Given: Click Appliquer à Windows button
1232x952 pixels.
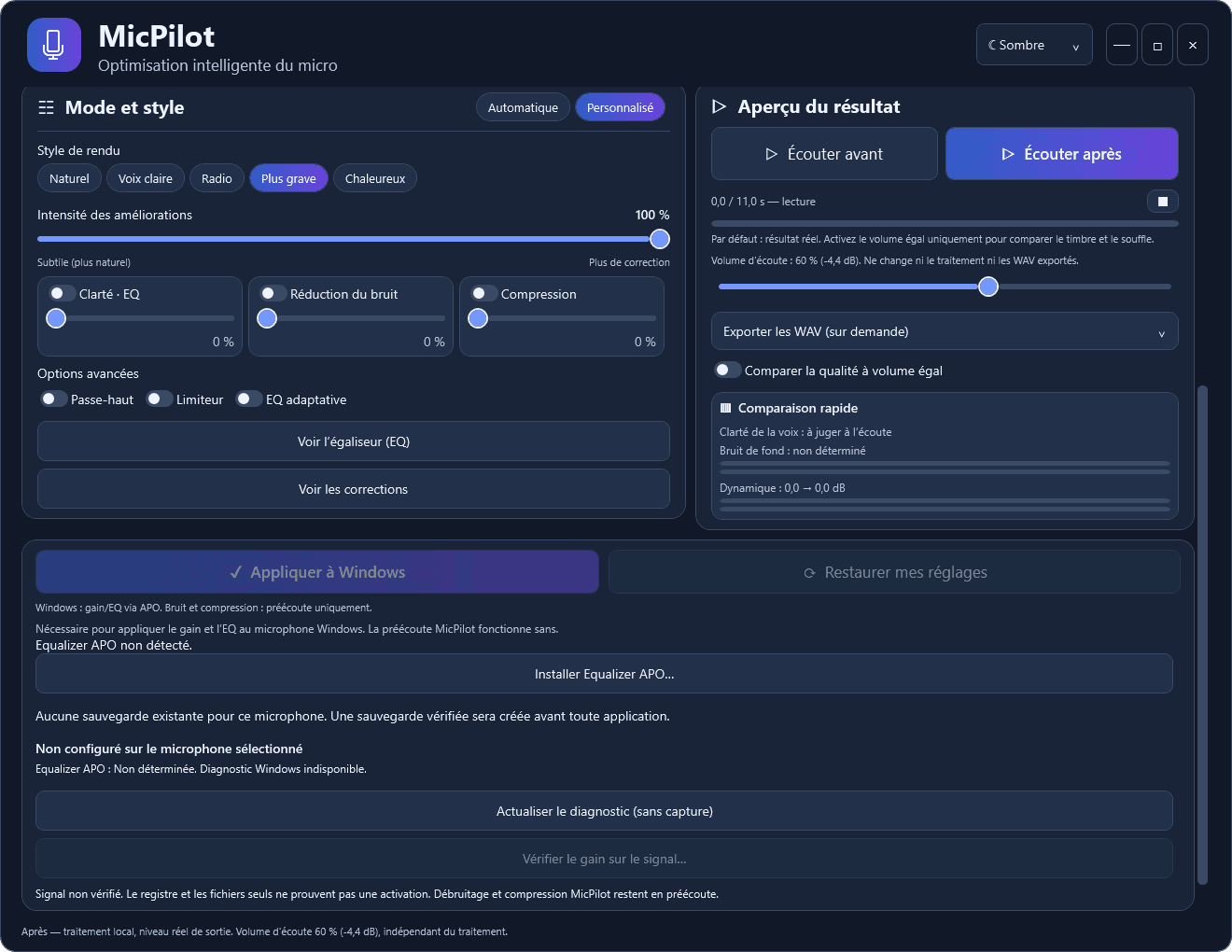Looking at the screenshot, I should pyautogui.click(x=317, y=572).
